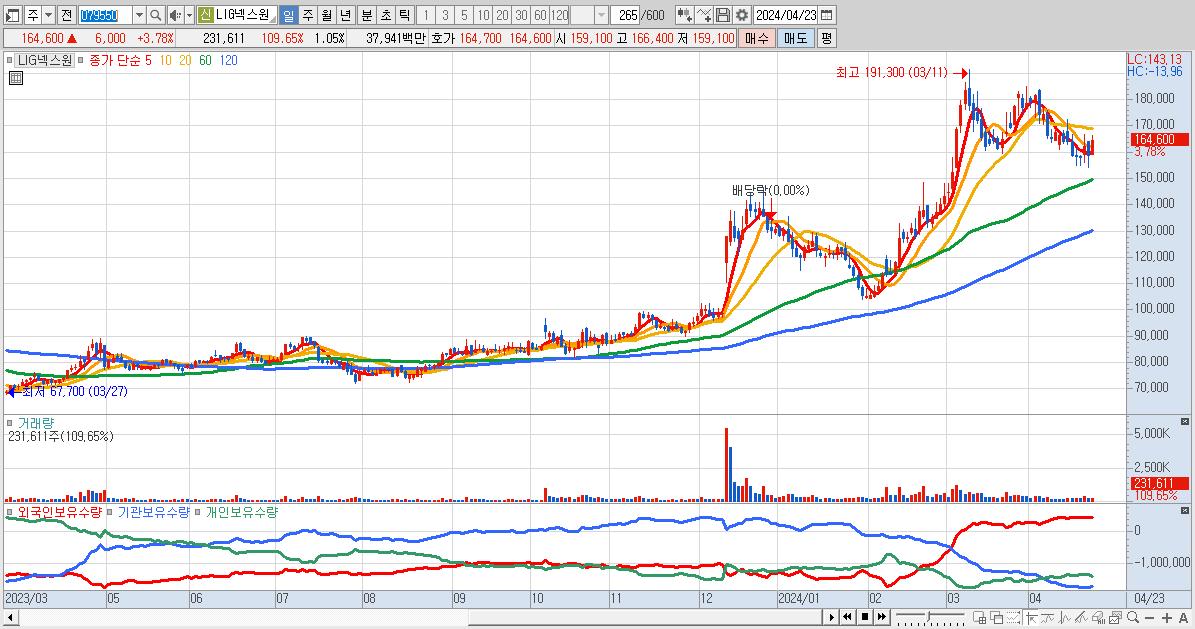Click the zoom magnifier at bottom right

coord(1133,618)
